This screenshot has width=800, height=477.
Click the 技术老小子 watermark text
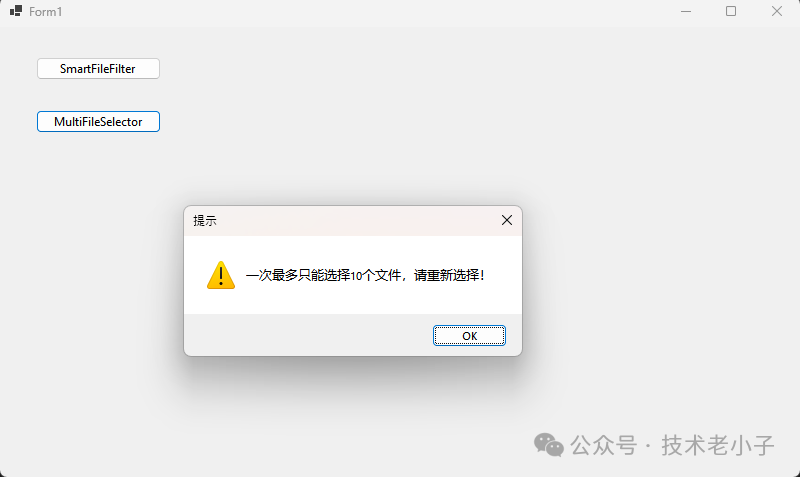pyautogui.click(x=718, y=445)
